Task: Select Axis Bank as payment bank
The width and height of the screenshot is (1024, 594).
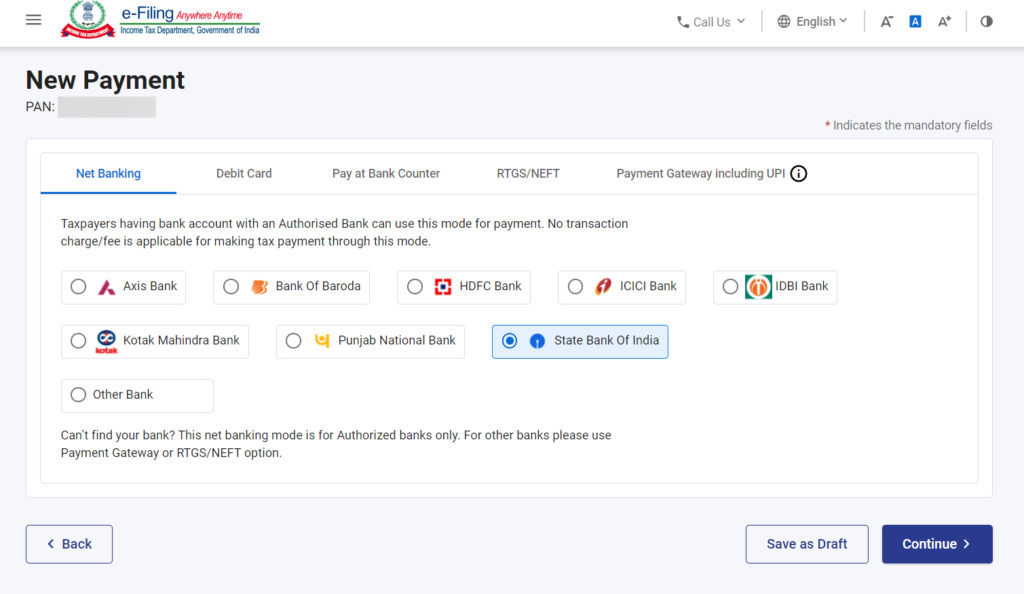Action: (x=78, y=286)
